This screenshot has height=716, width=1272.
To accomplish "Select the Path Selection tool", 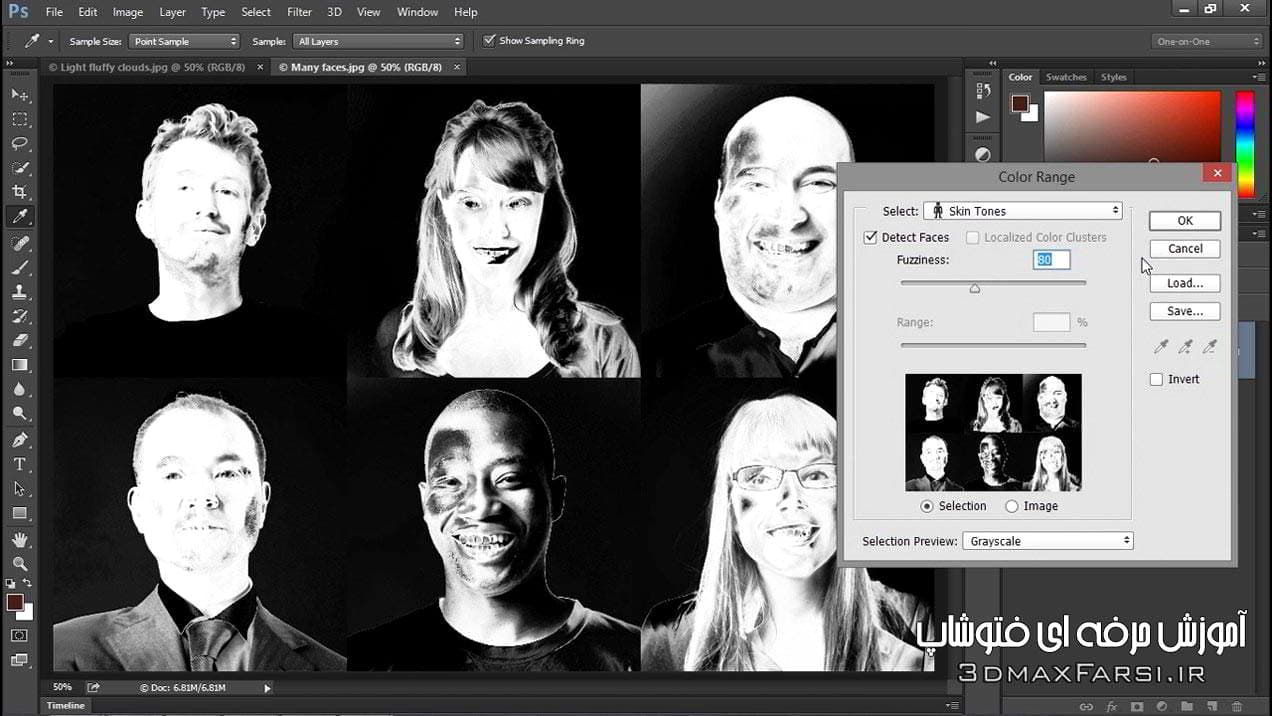I will 20,489.
